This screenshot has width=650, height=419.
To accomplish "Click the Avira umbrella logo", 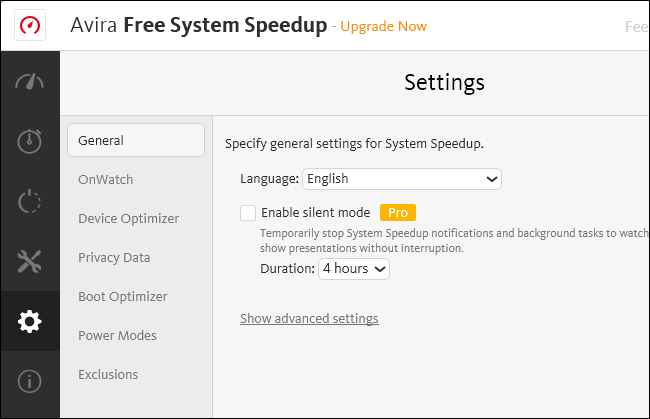I will click(x=29, y=24).
